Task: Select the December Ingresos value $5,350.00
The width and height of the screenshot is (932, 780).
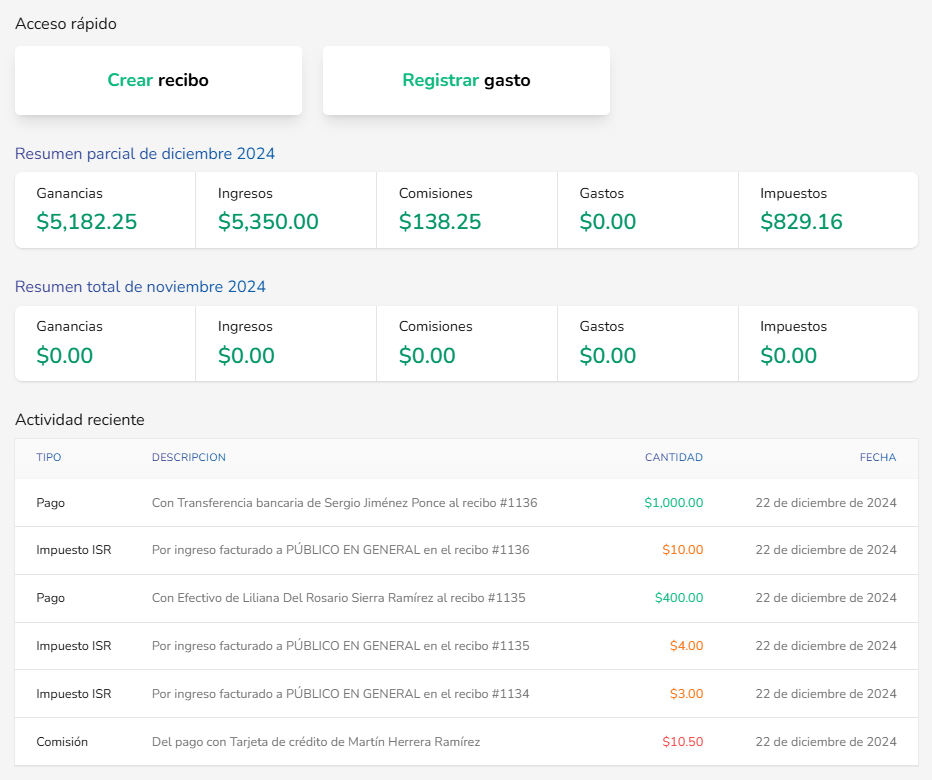Action: click(268, 222)
